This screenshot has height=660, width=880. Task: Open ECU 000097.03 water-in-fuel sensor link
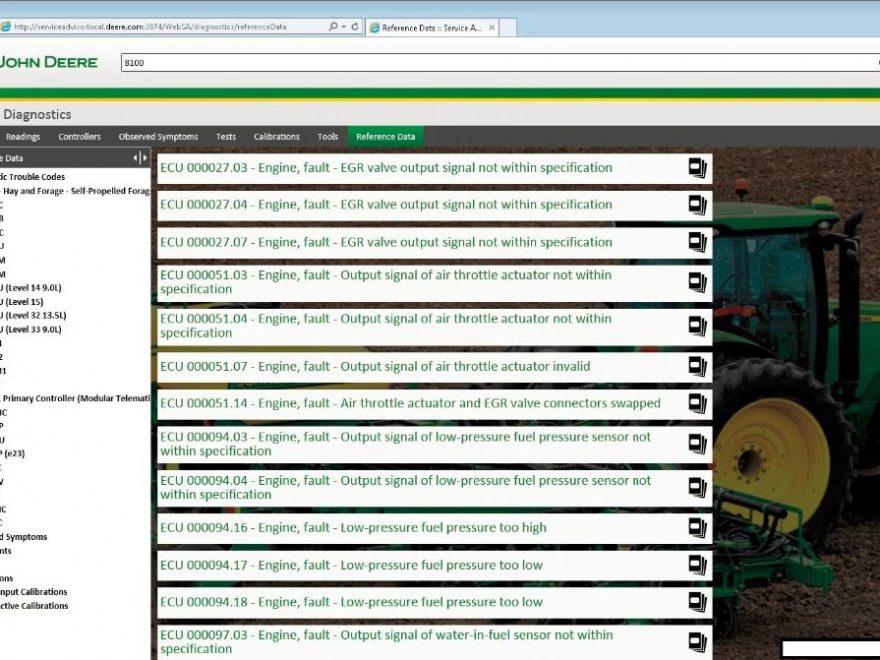click(x=387, y=642)
